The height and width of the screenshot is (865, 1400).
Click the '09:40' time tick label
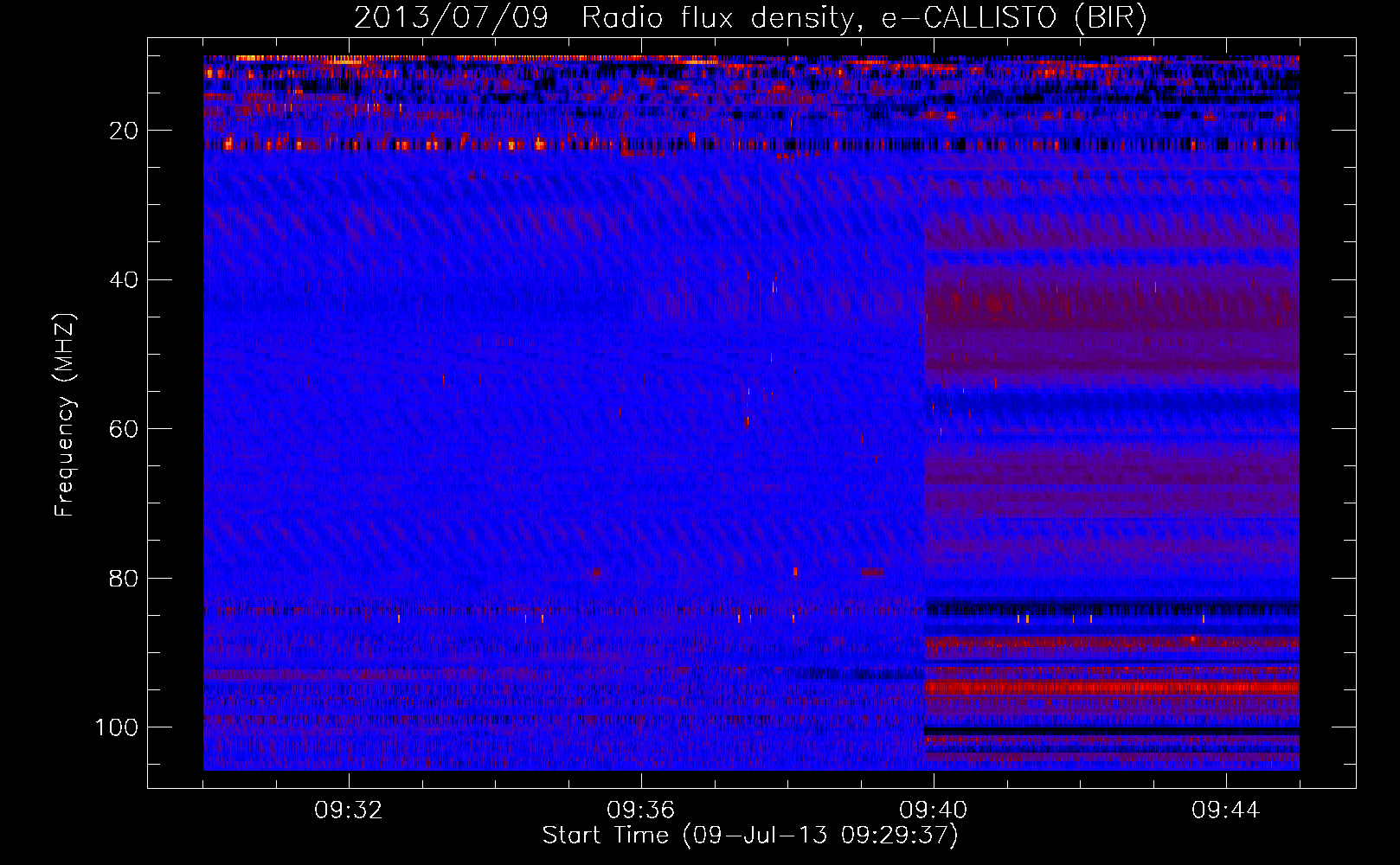point(934,811)
